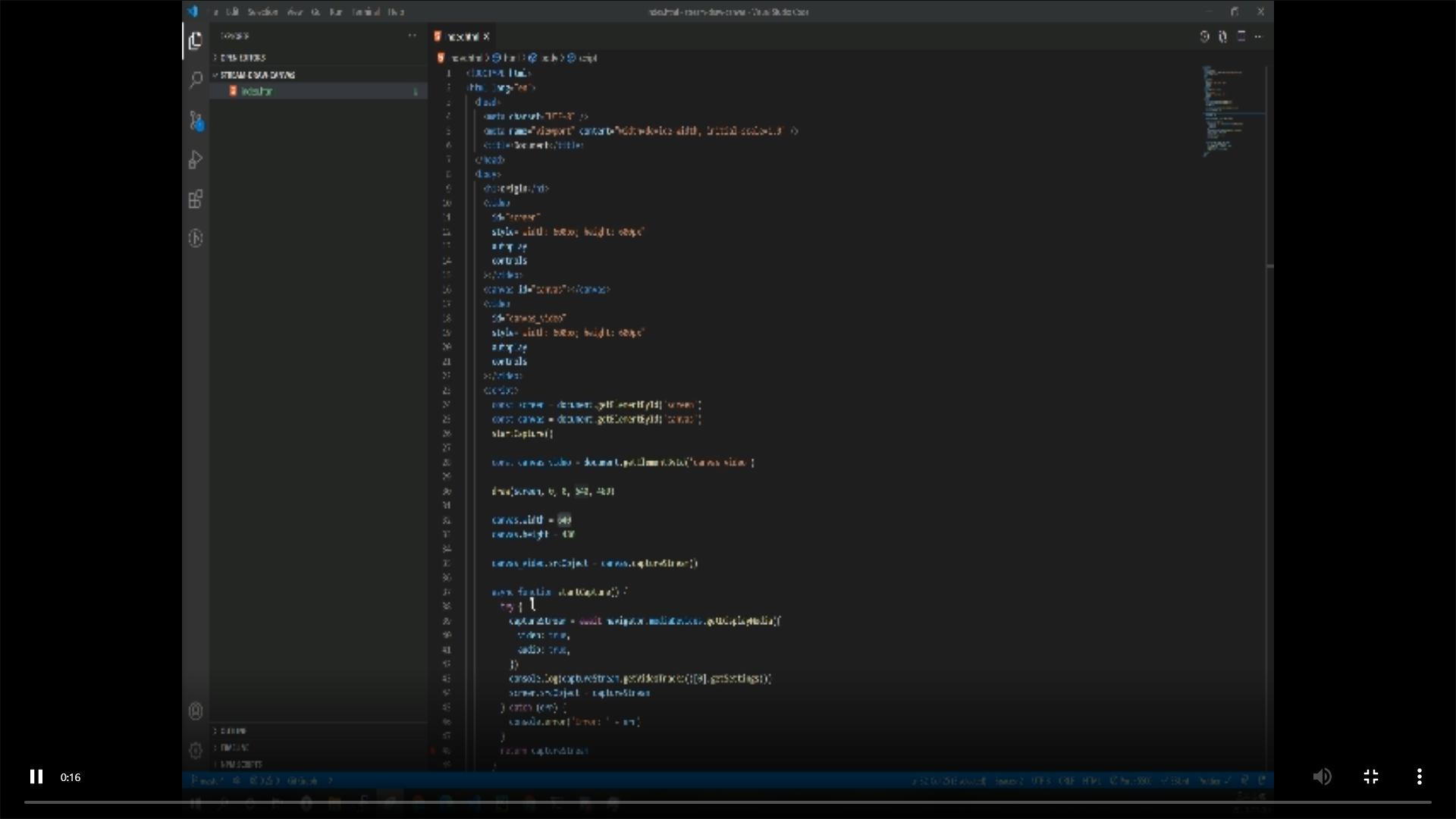Viewport: 1456px width, 819px height.
Task: Collapse the project folder section in Explorer
Action: tap(256, 75)
